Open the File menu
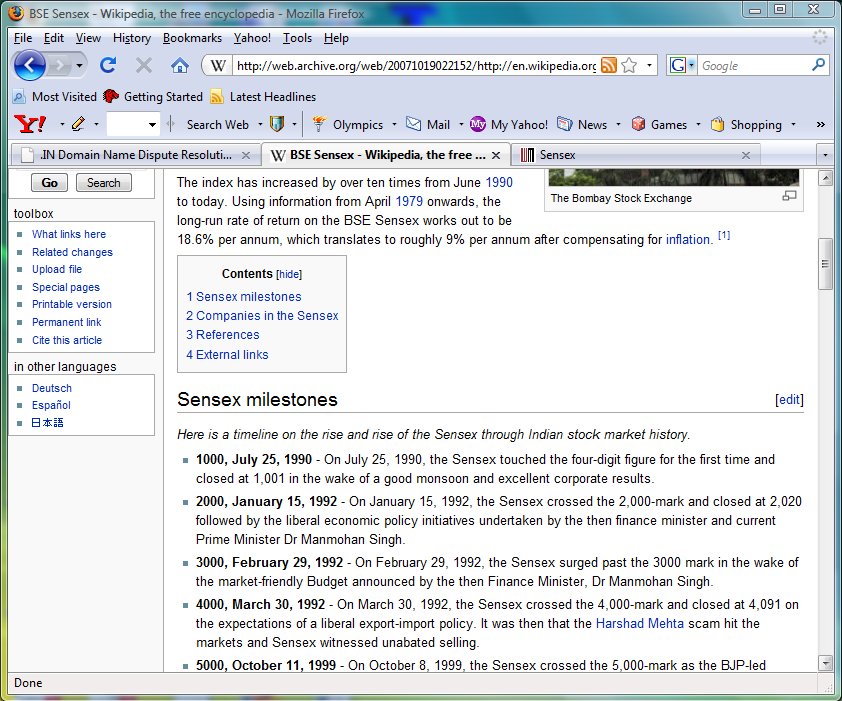Viewport: 842px width, 701px height. (23, 38)
